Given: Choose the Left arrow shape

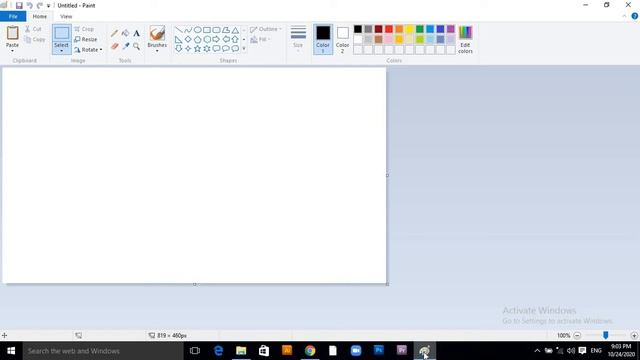Looking at the screenshot, I should click(x=226, y=39).
